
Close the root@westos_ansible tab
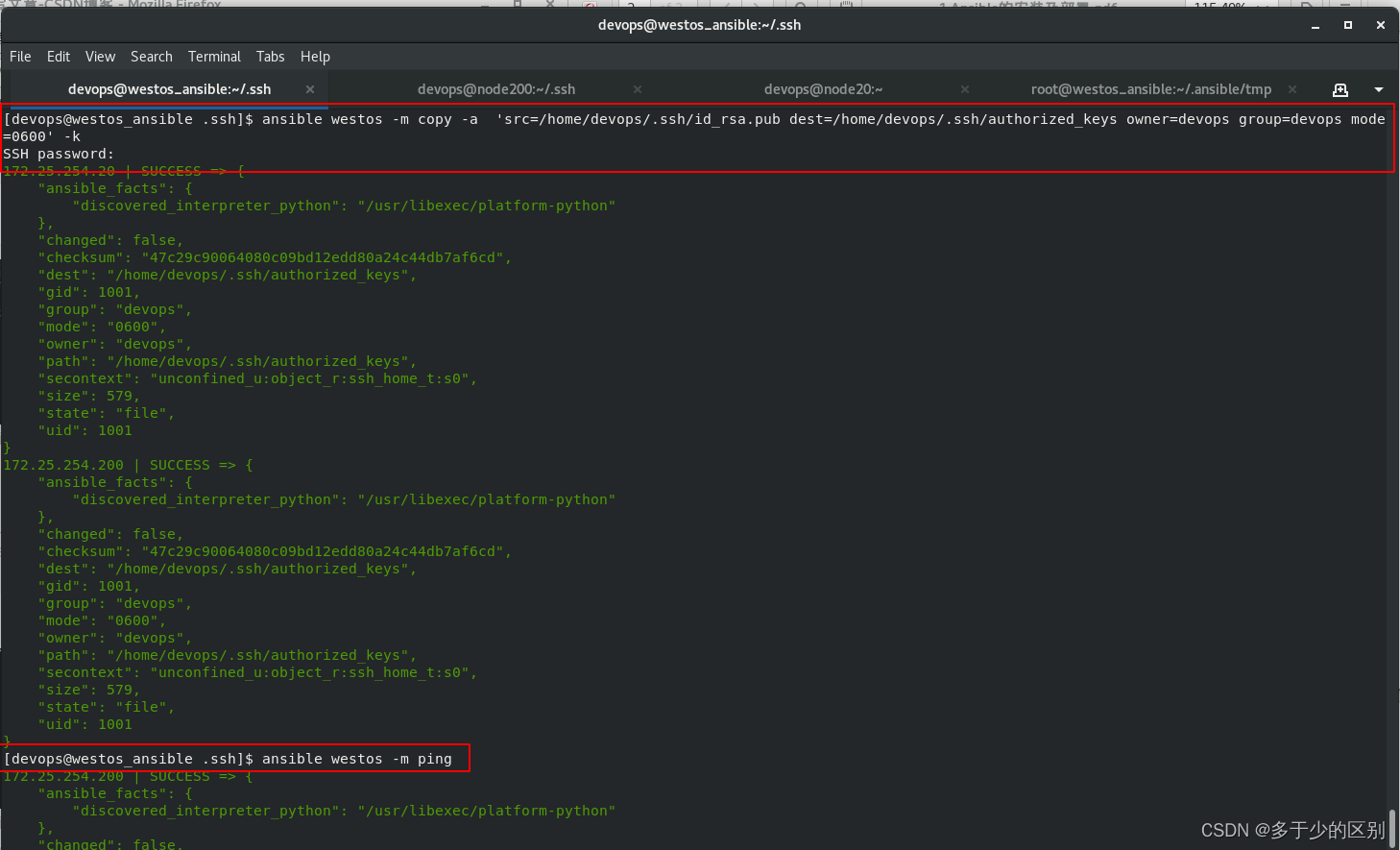(x=1292, y=89)
